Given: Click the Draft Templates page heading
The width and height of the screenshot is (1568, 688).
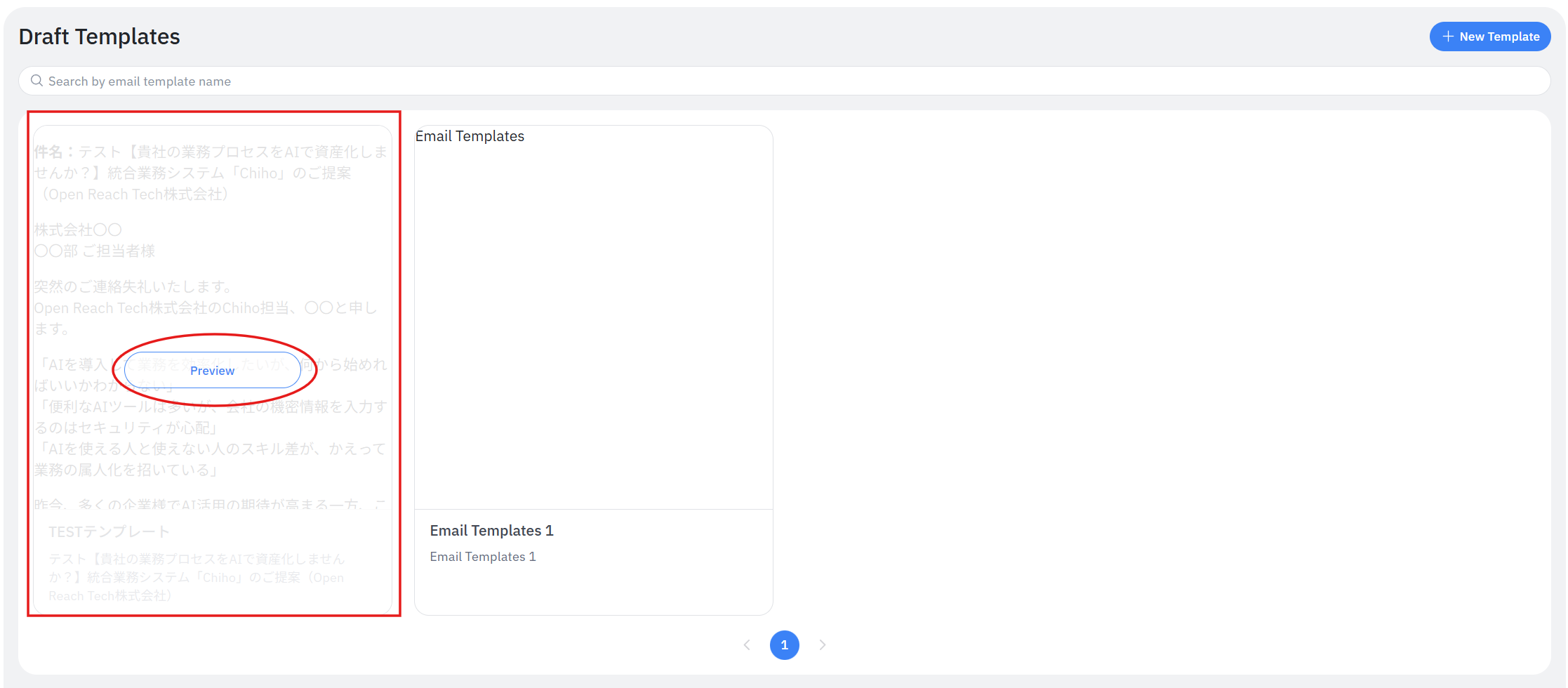Looking at the screenshot, I should tap(99, 37).
